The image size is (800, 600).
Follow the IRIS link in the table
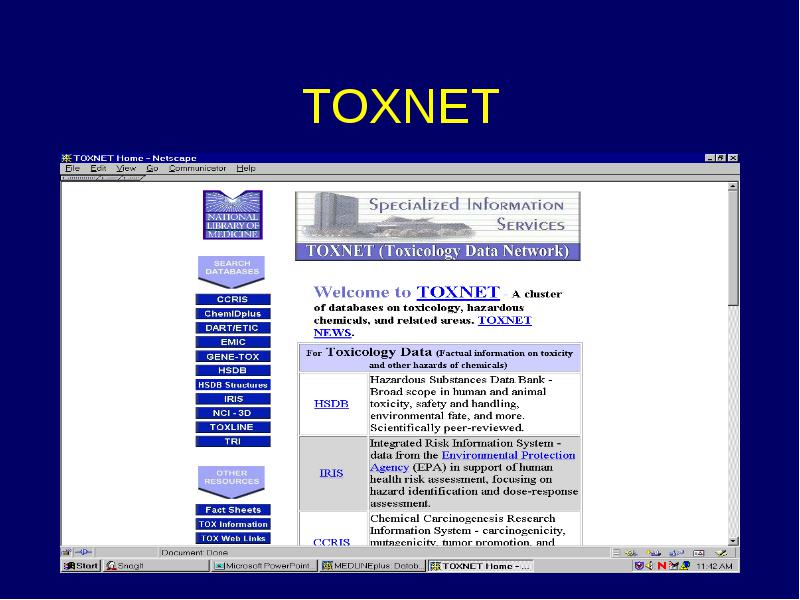331,473
